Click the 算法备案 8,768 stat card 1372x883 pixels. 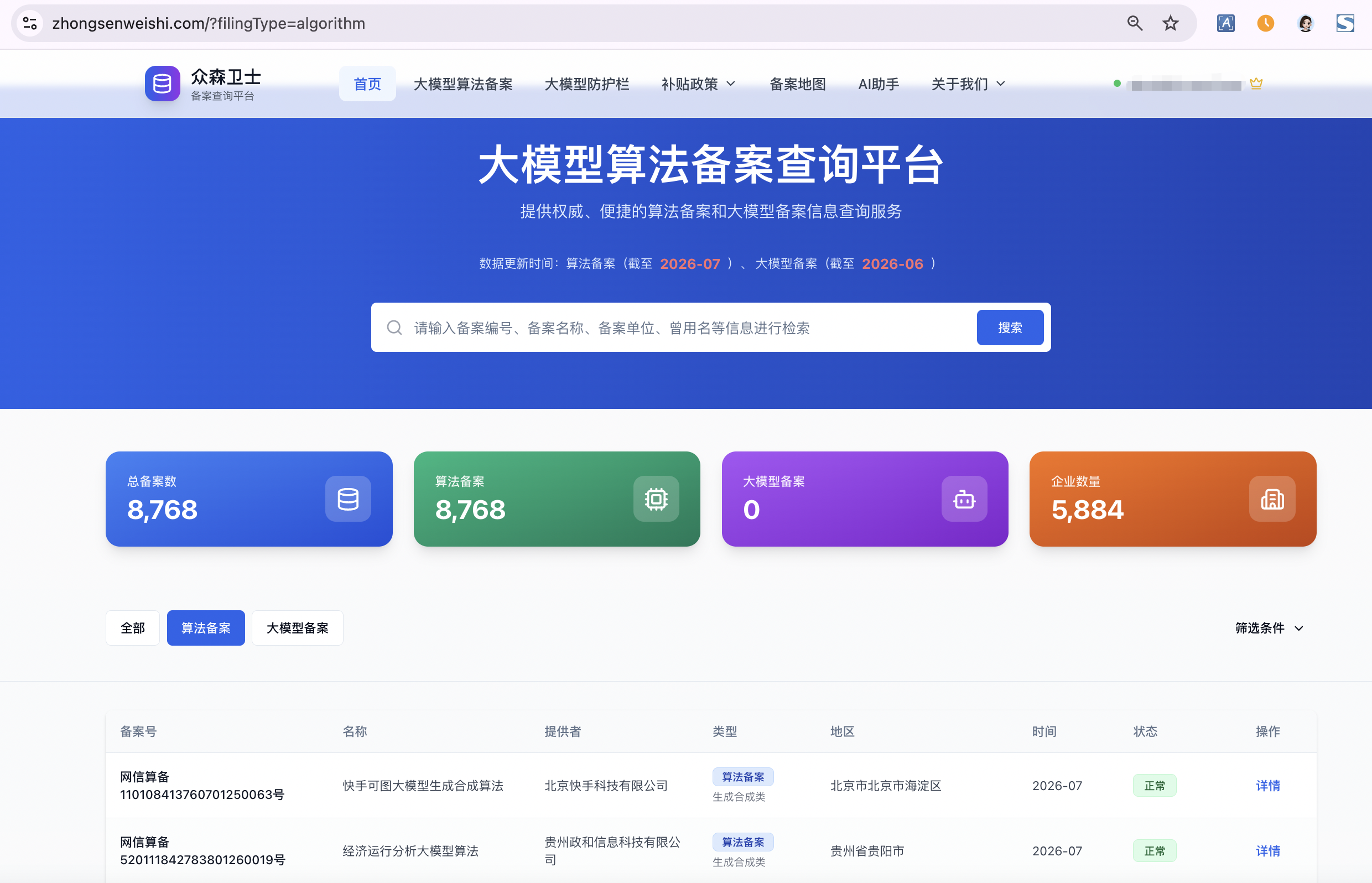point(557,499)
